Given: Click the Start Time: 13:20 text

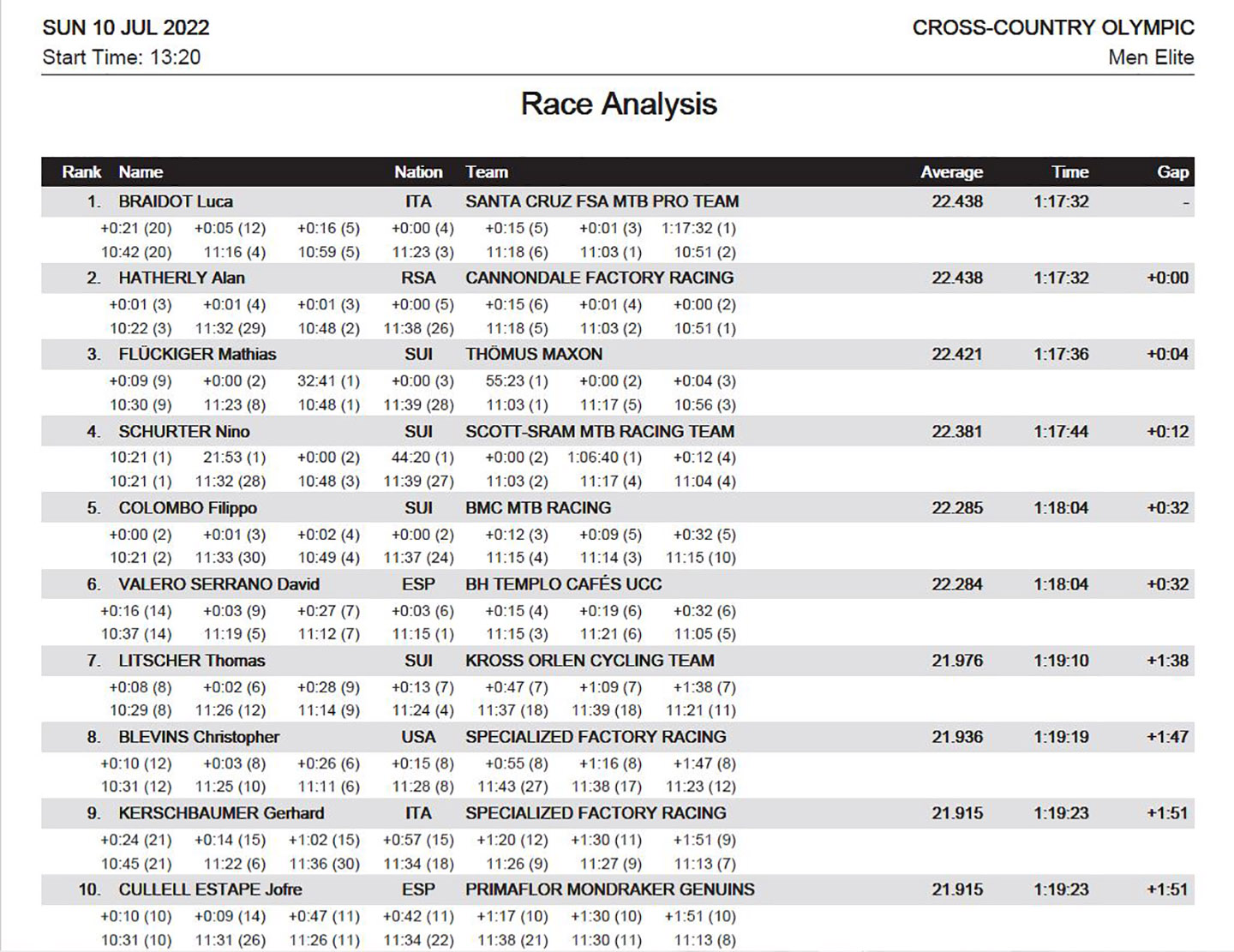Looking at the screenshot, I should (x=121, y=57).
